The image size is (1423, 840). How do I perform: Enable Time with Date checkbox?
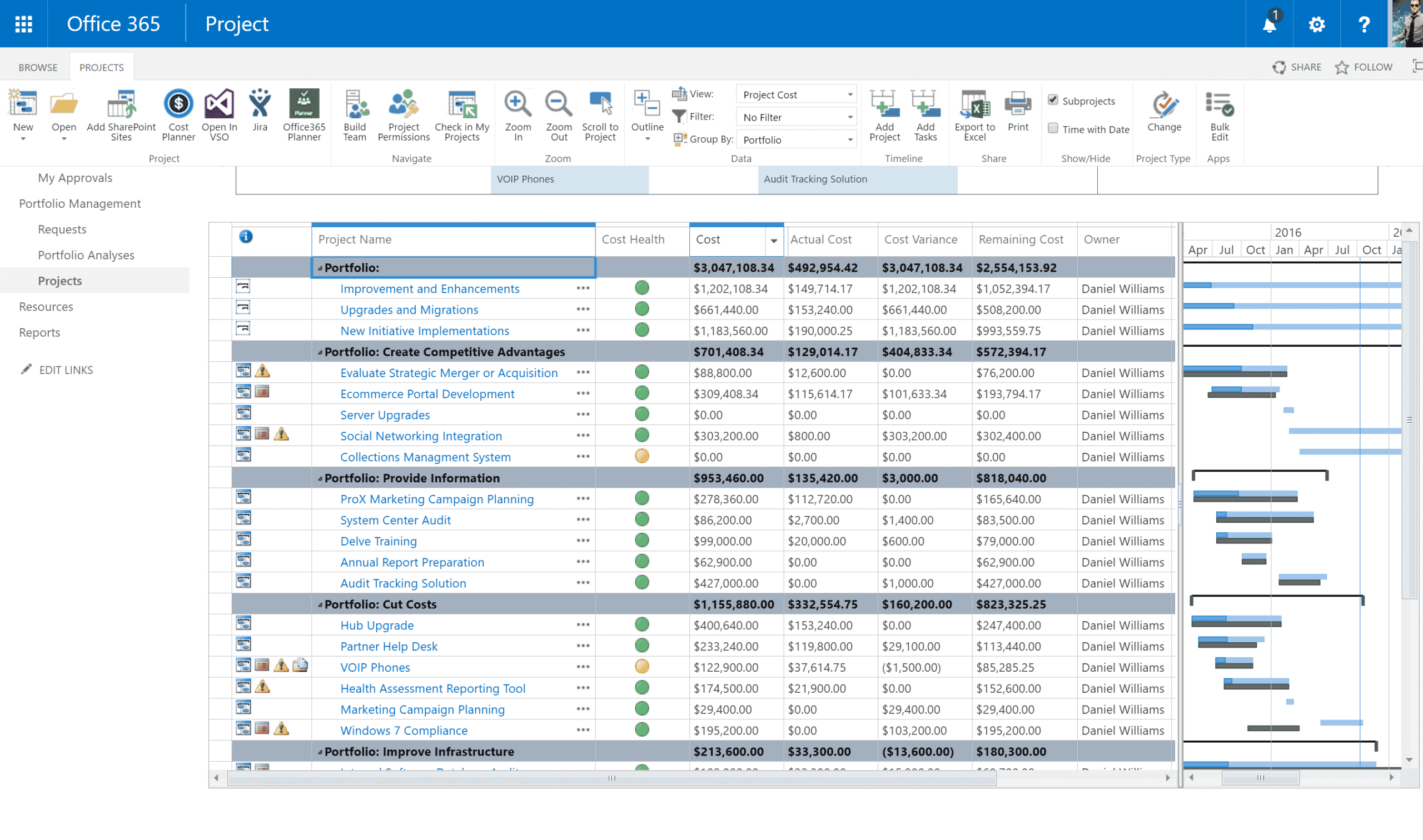click(x=1053, y=128)
